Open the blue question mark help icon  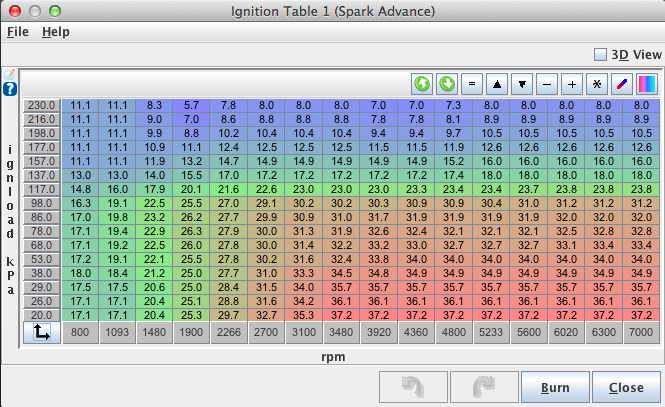[10, 89]
